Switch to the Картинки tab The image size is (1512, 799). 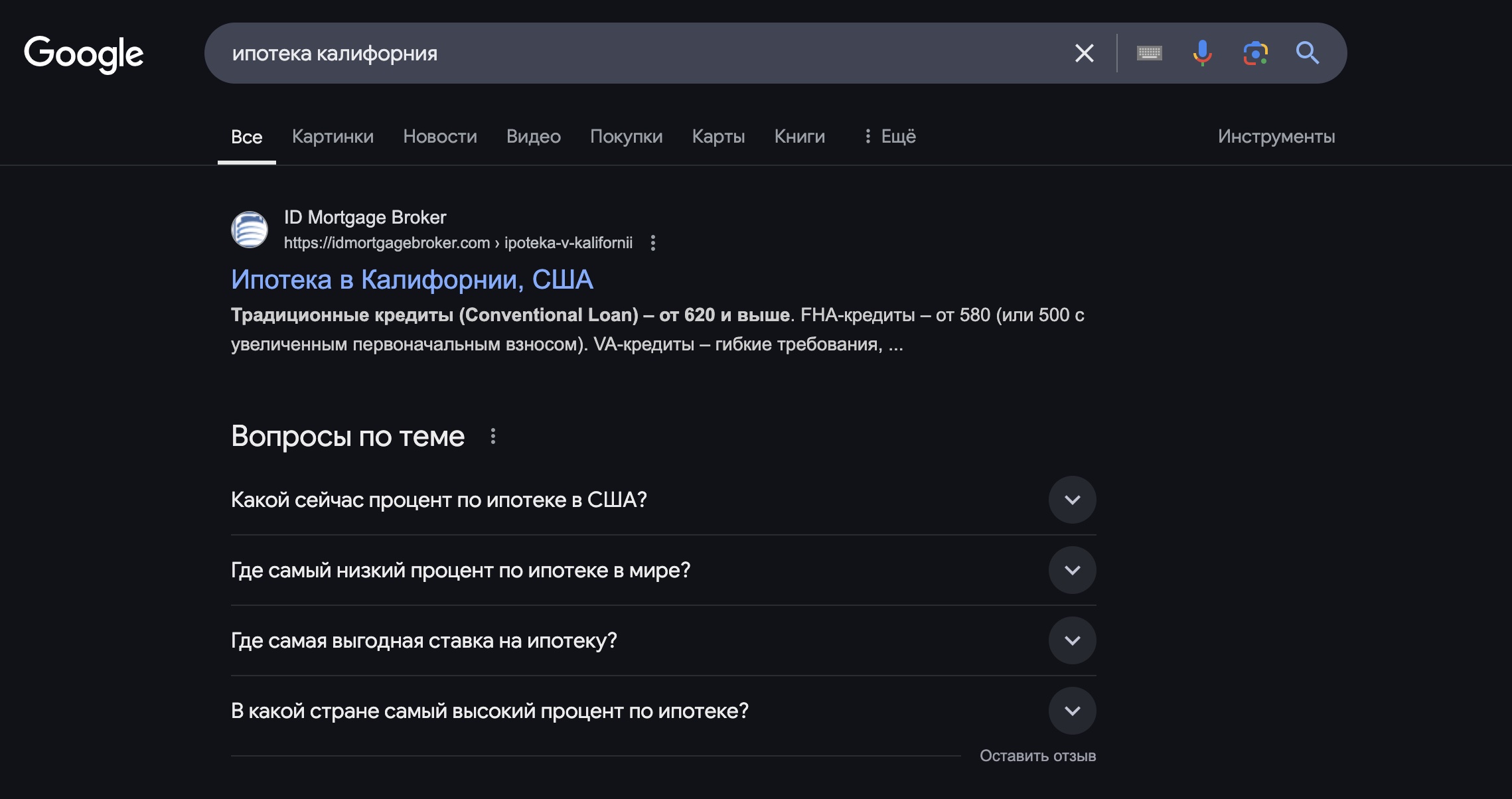(x=333, y=137)
